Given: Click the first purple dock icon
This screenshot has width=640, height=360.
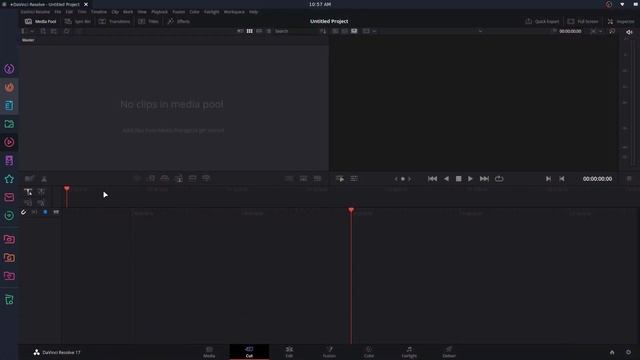Looking at the screenshot, I should (x=9, y=69).
